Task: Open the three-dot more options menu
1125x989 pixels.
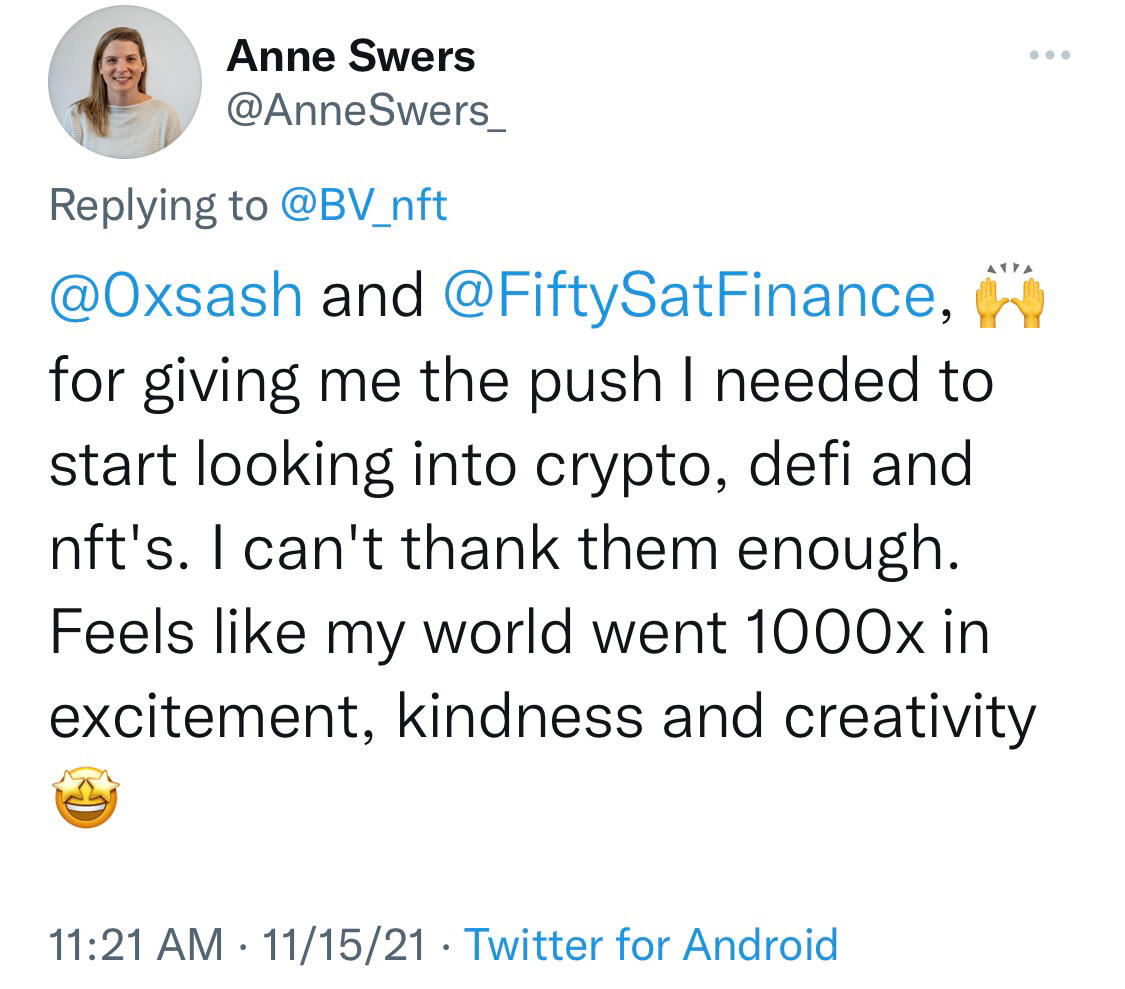Action: point(1050,55)
